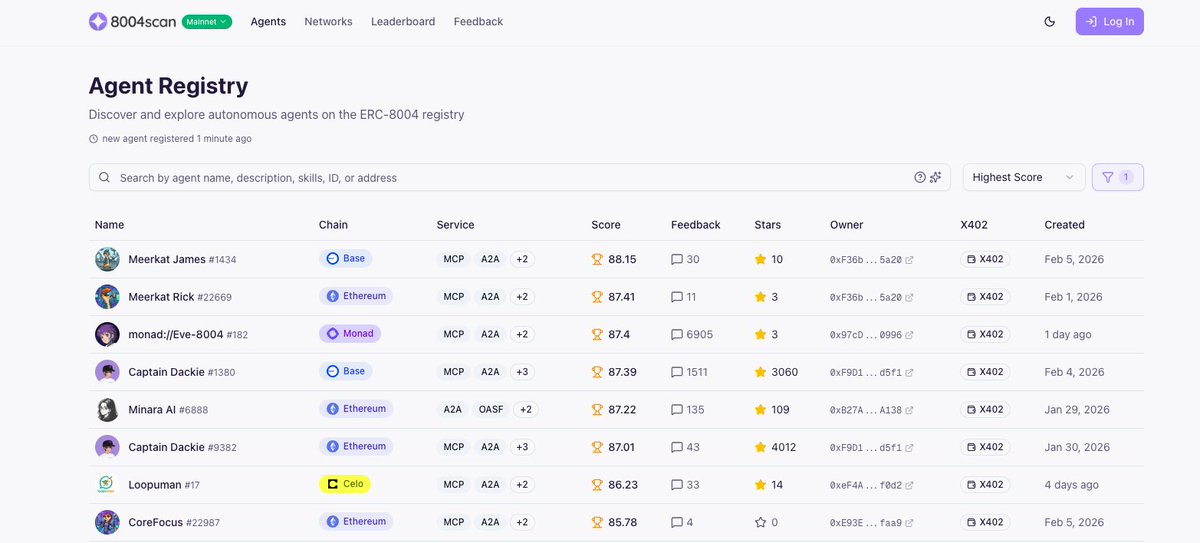The image size is (1200, 543).
Task: Click the 8004scan logo
Action: [x=132, y=21]
